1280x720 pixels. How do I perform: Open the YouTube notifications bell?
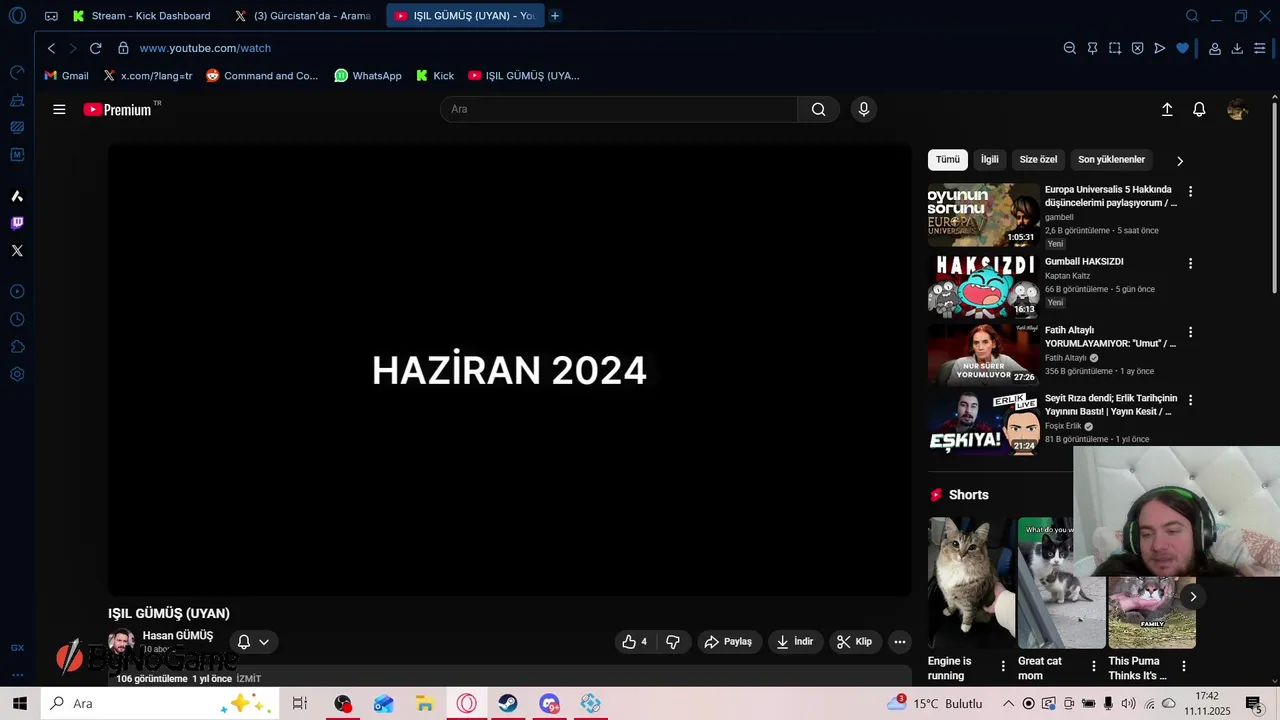tap(1199, 110)
